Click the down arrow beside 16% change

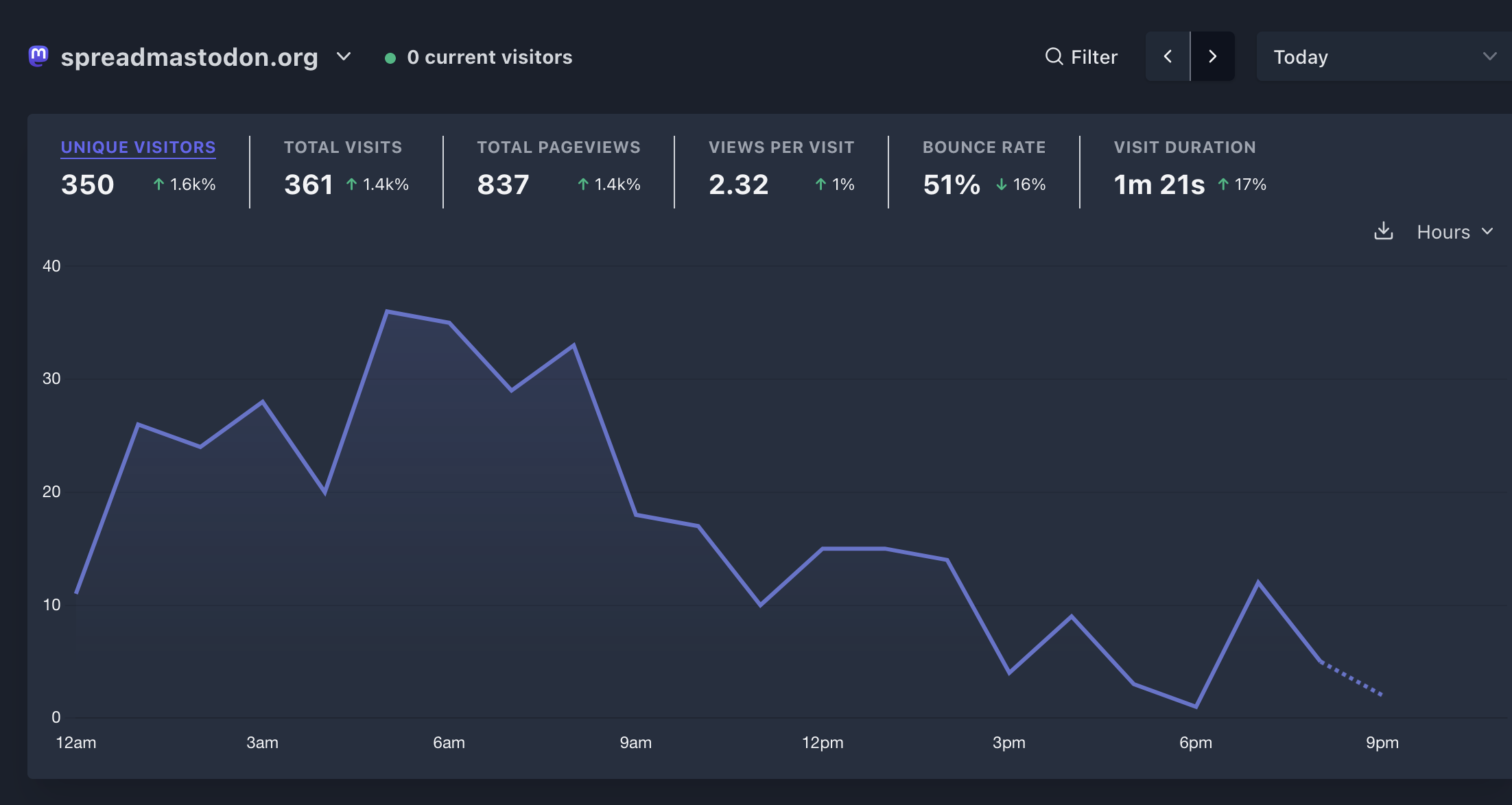point(1002,184)
